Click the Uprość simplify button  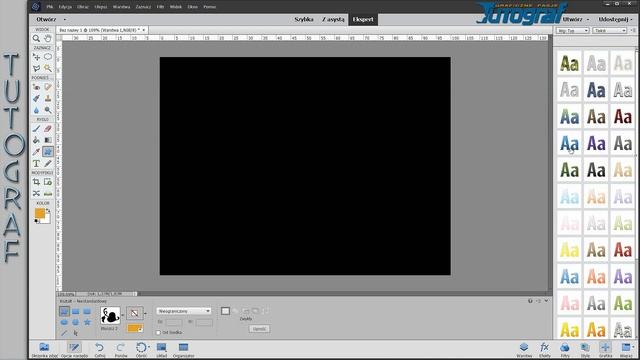click(x=259, y=329)
